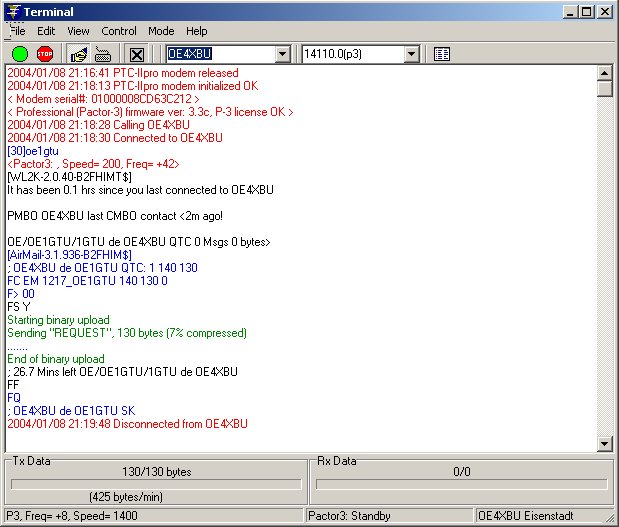Close the Terminal window
Viewport: 619px width, 527px height.
click(605, 12)
